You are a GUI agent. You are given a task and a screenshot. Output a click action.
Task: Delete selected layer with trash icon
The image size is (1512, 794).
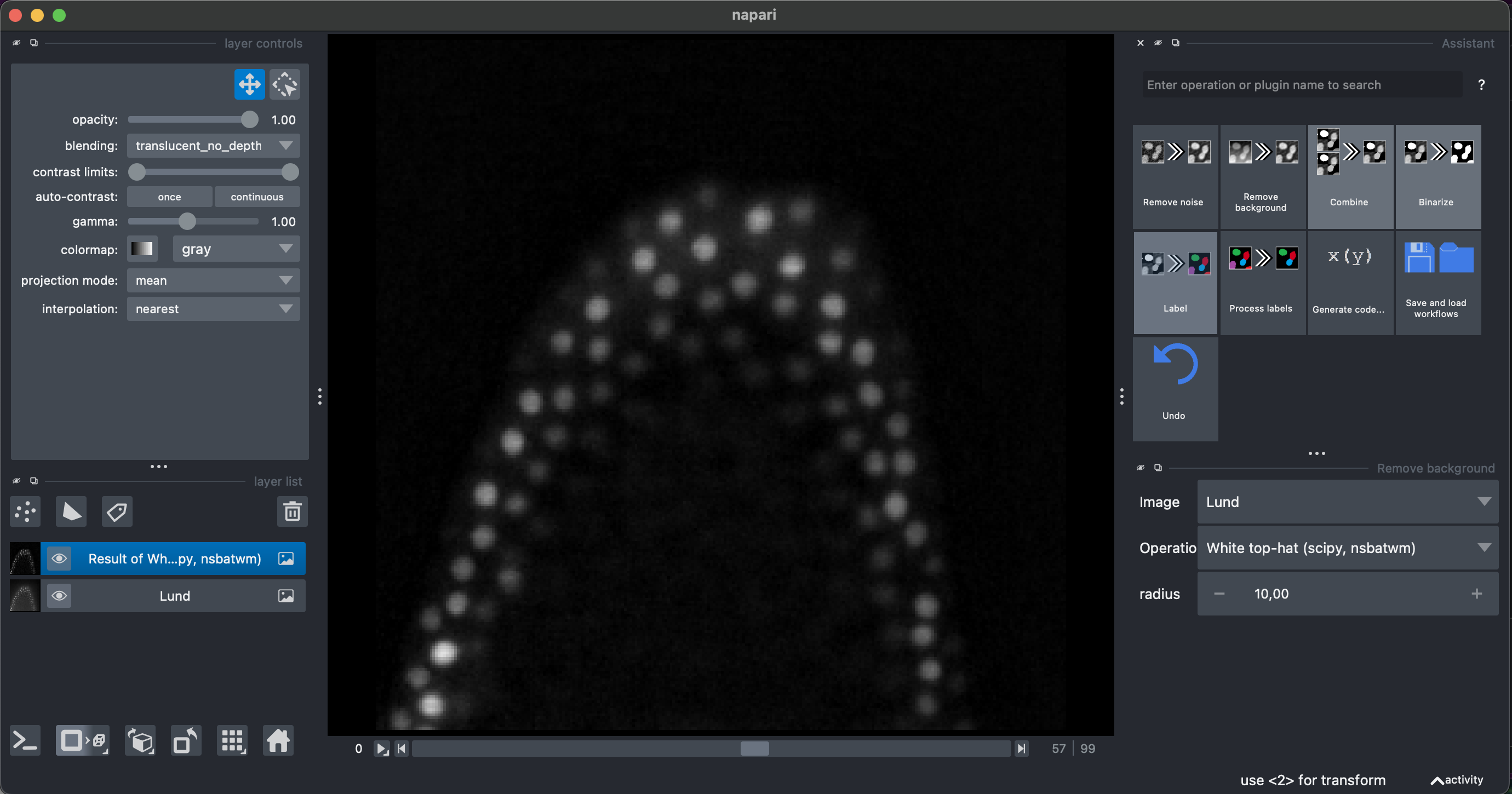[x=291, y=511]
